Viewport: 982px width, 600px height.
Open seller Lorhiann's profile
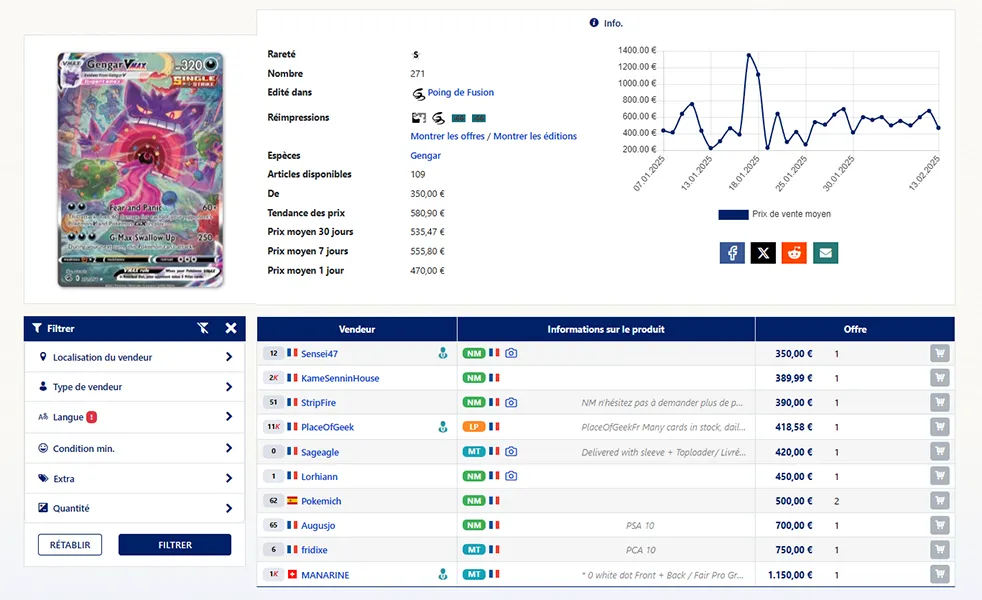point(319,476)
